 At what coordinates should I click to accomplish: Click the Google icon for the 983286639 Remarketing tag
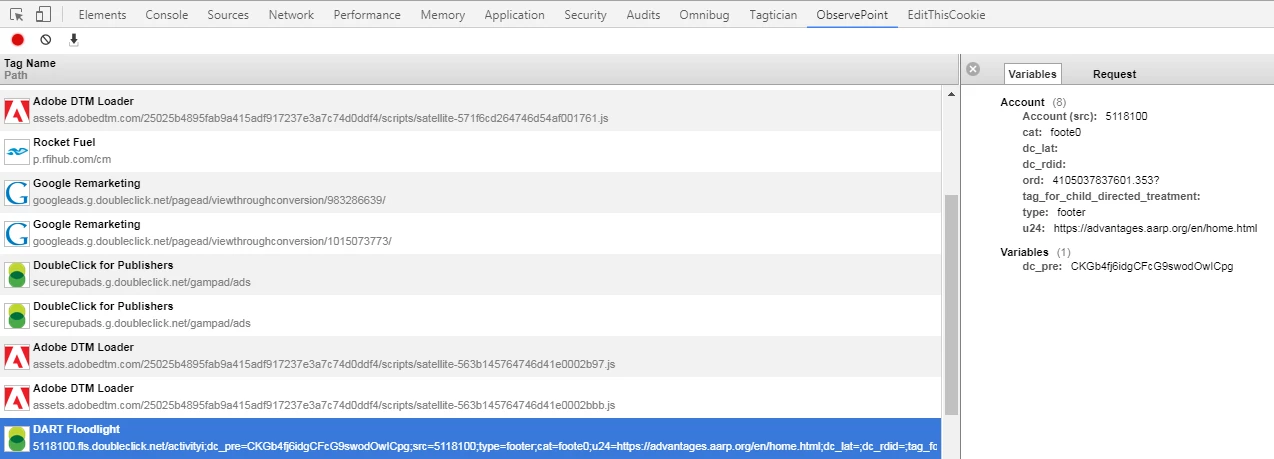click(x=16, y=192)
